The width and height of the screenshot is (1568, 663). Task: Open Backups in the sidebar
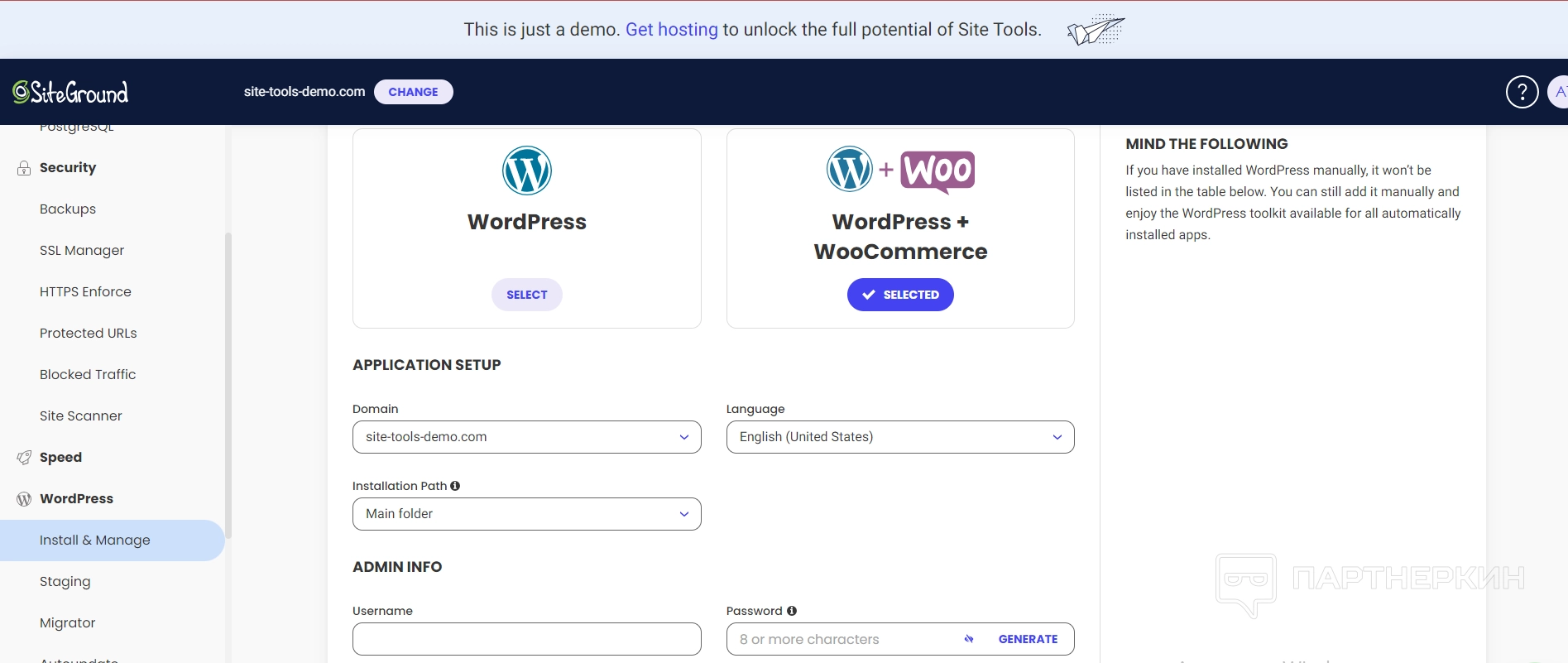tap(68, 209)
